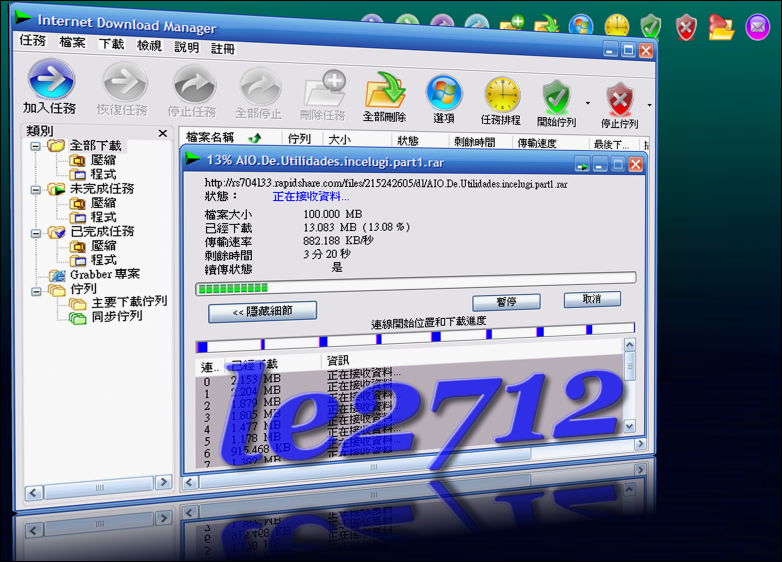Open dropdown arrow next to 開始佇列
The height and width of the screenshot is (562, 782).
tap(588, 103)
